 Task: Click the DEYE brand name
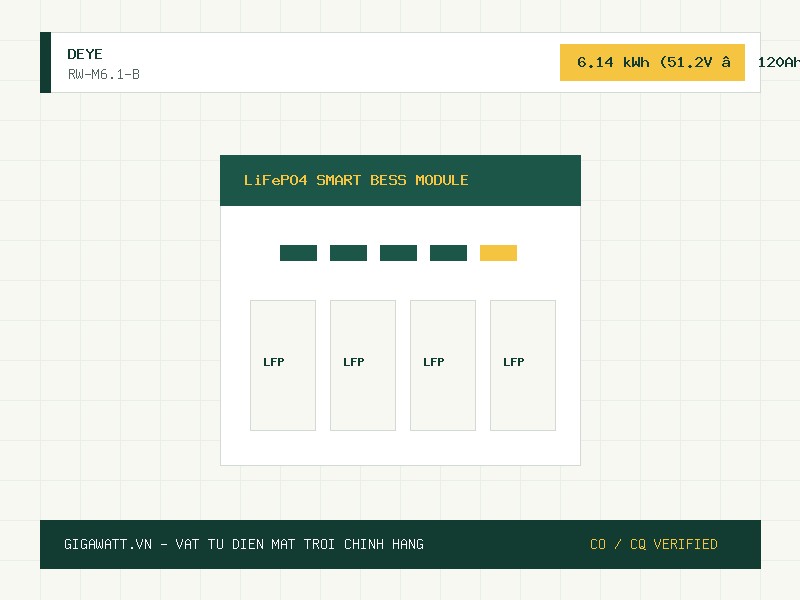pyautogui.click(x=85, y=54)
